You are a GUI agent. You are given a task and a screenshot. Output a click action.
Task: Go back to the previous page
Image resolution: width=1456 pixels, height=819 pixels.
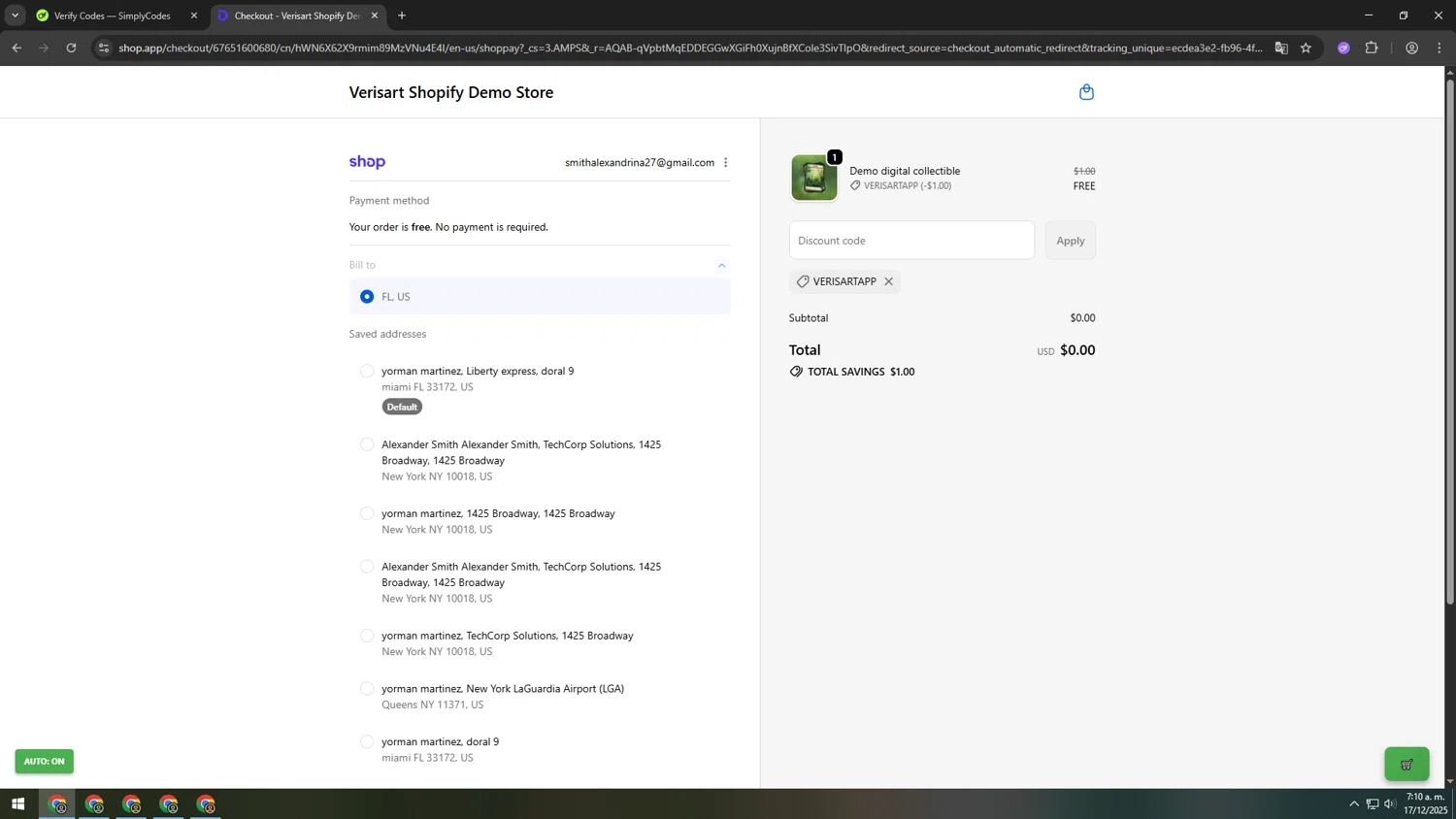coord(17,48)
